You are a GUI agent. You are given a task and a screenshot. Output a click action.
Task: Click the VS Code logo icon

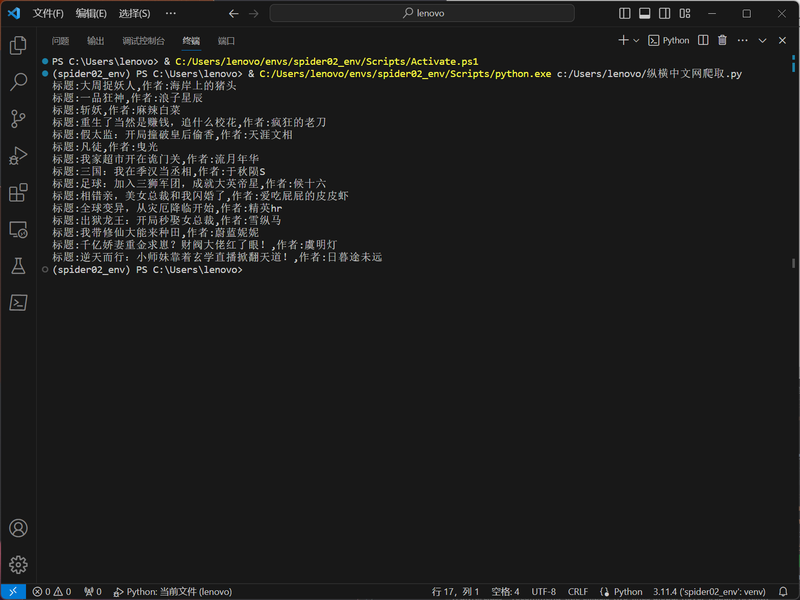14,13
